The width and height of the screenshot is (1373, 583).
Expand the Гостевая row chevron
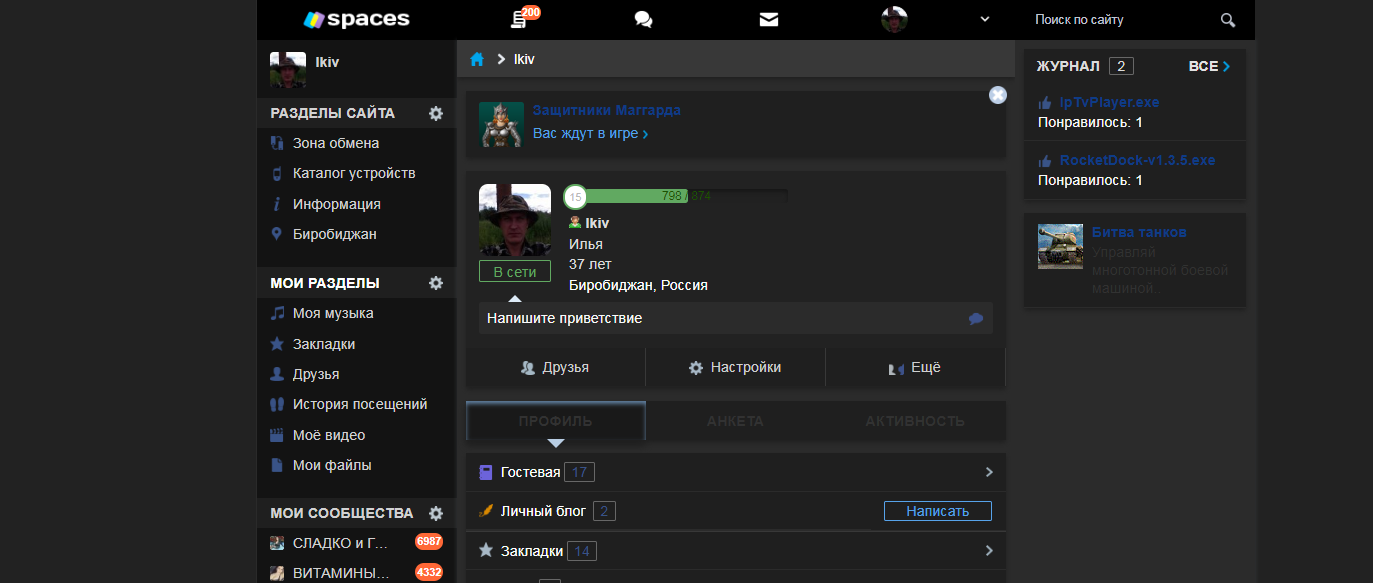989,471
